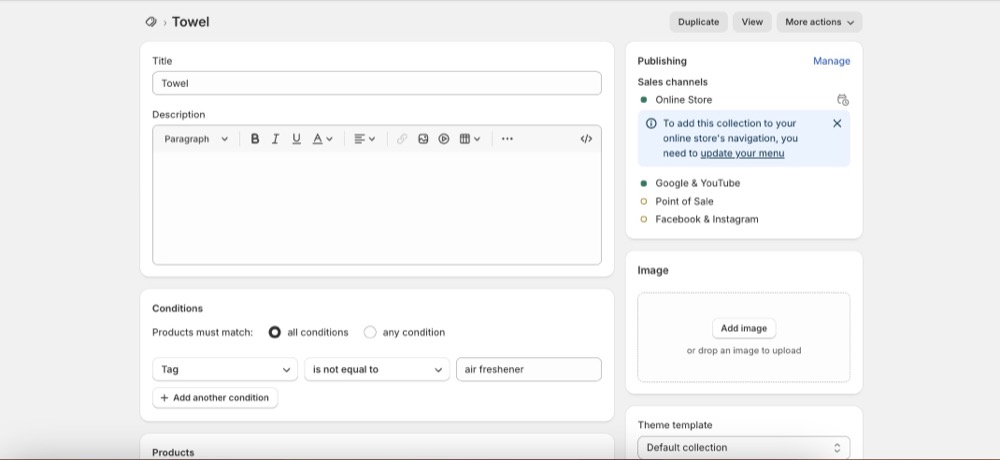The image size is (1000, 460).
Task: Open the text color picker
Action: 322,139
